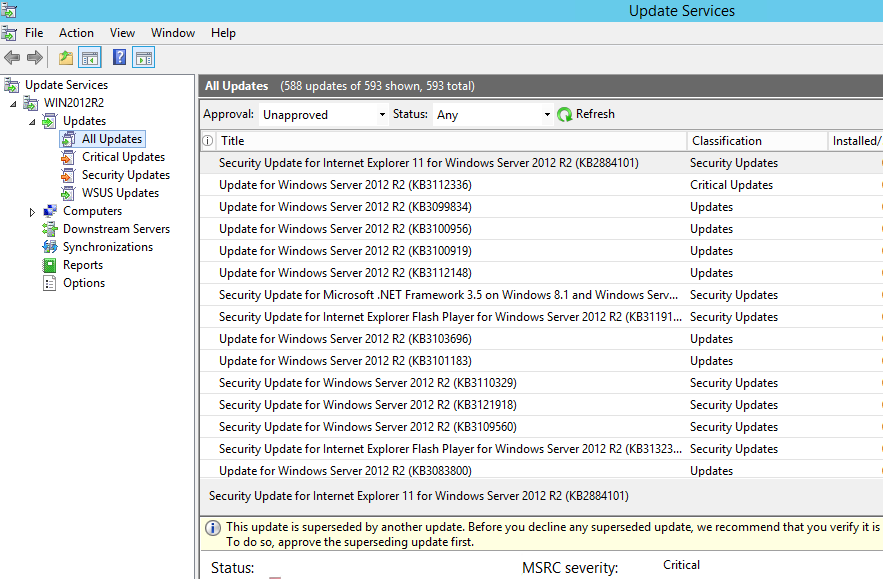Click the Options list icon
Viewport: 883px width, 579px height.
(50, 283)
